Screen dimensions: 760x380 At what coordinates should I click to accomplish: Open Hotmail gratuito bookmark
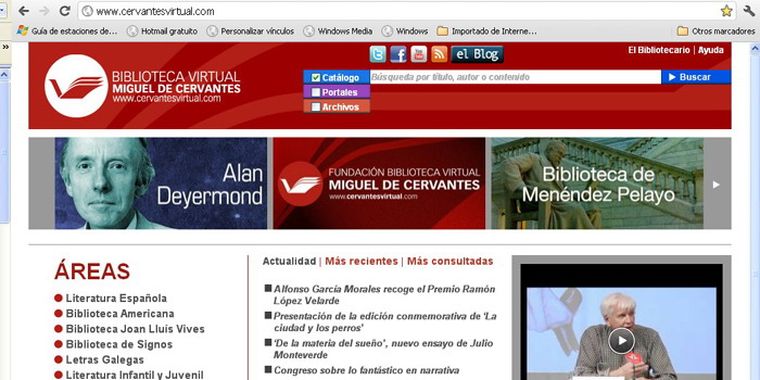[x=162, y=31]
